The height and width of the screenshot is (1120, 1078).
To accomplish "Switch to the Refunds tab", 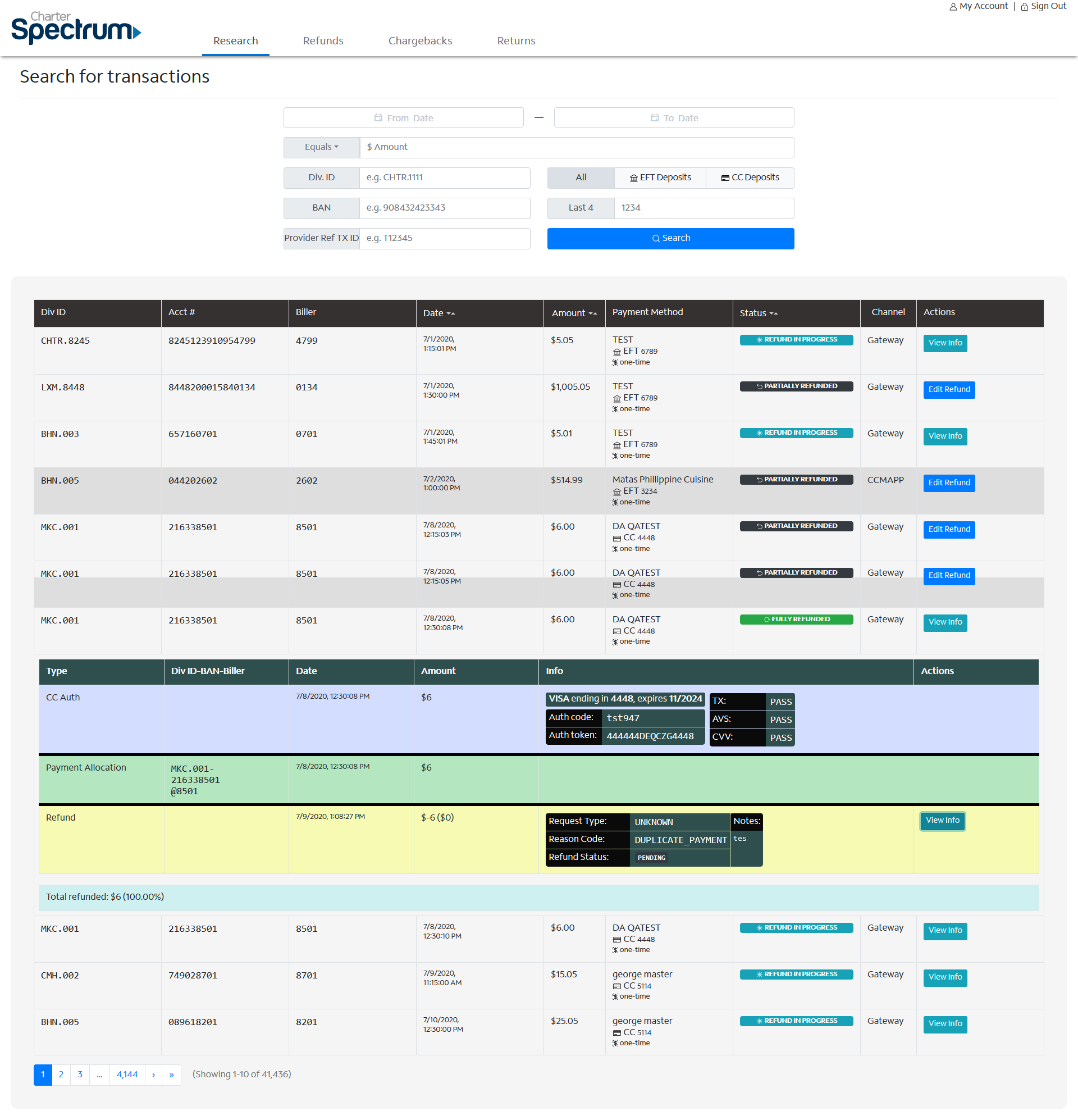I will pos(323,40).
